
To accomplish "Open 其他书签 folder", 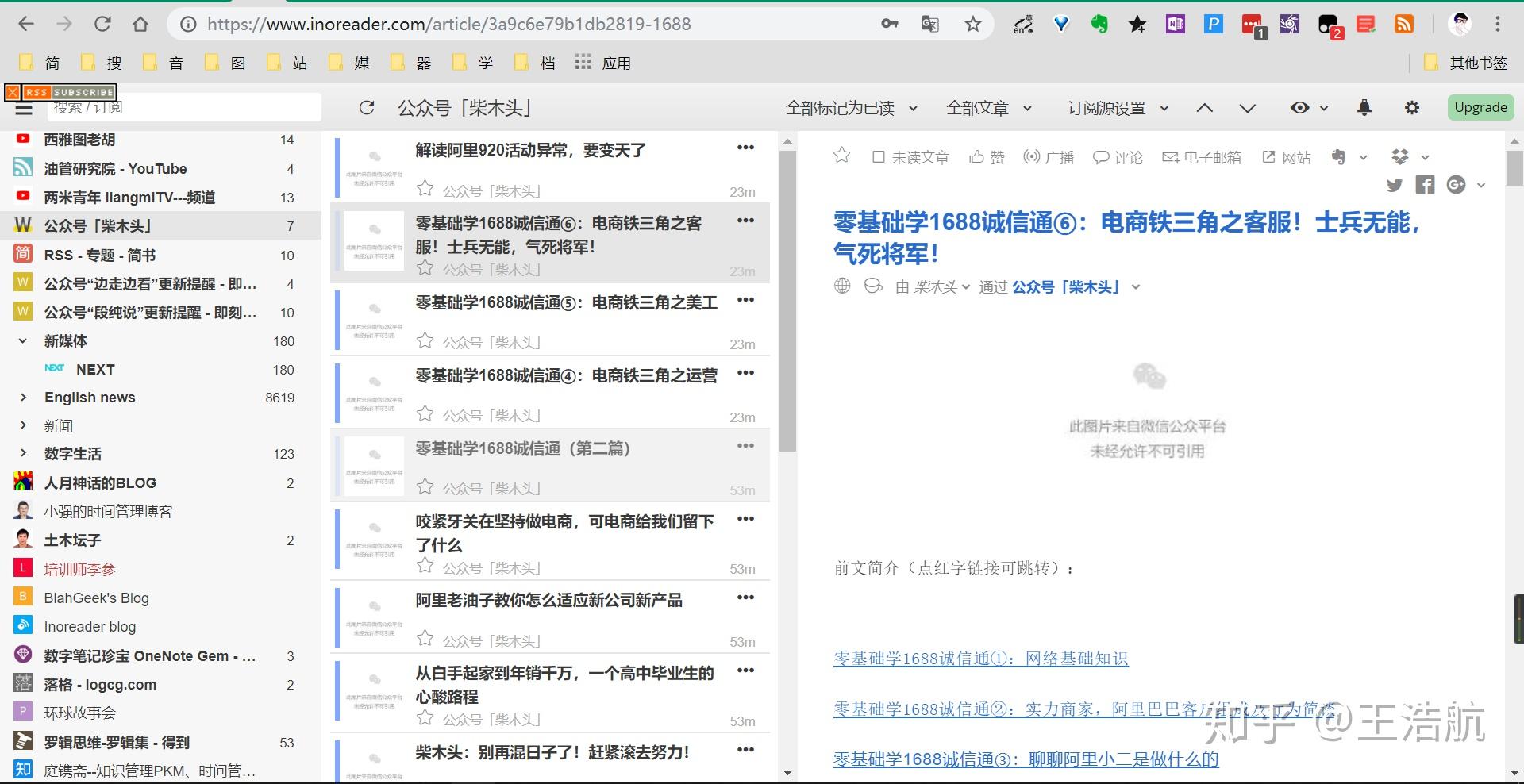I will click(x=1465, y=63).
